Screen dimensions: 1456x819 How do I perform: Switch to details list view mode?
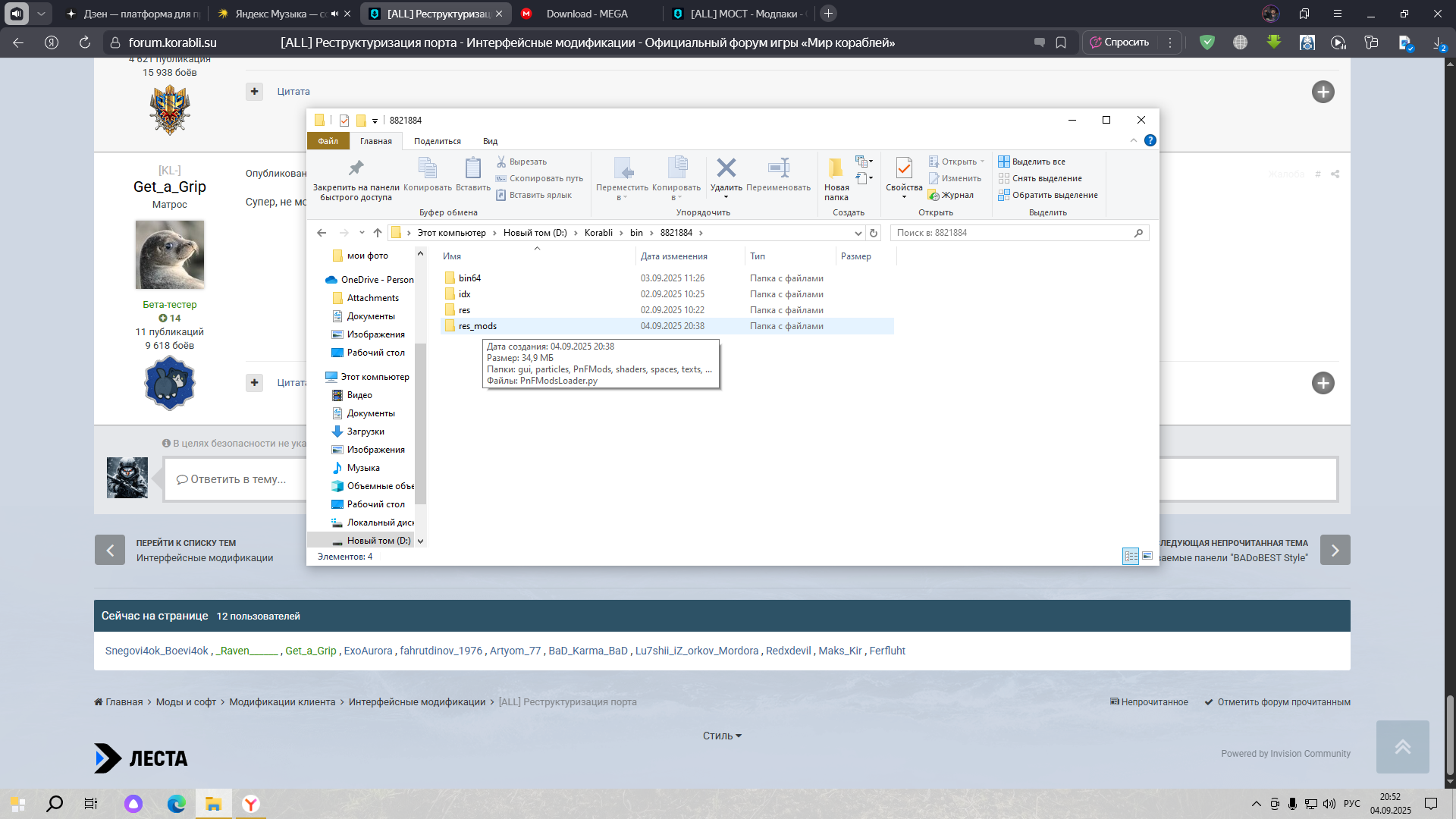(x=1131, y=556)
